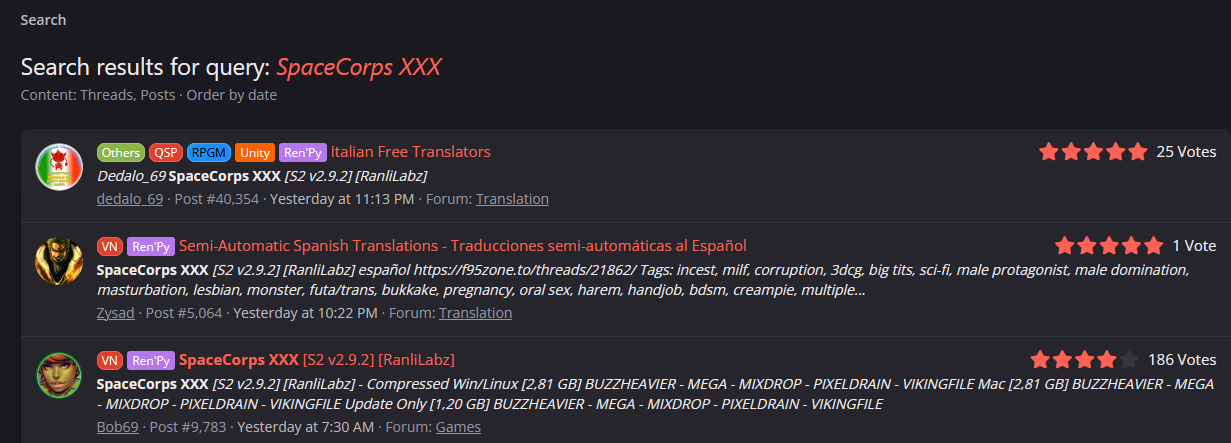The height and width of the screenshot is (443, 1231).
Task: Go to the Zysad user profile link
Action: click(116, 313)
